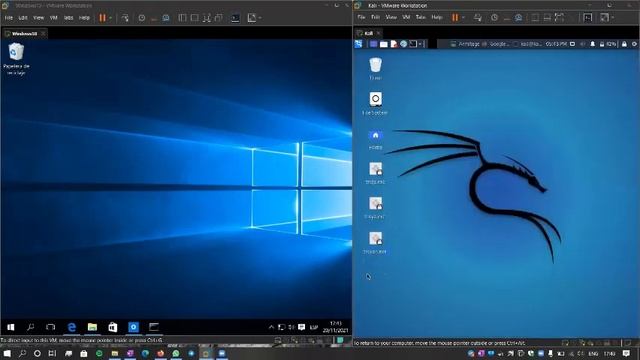Open VM menu in Kali VMware window
640x360 pixels.
click(406, 17)
